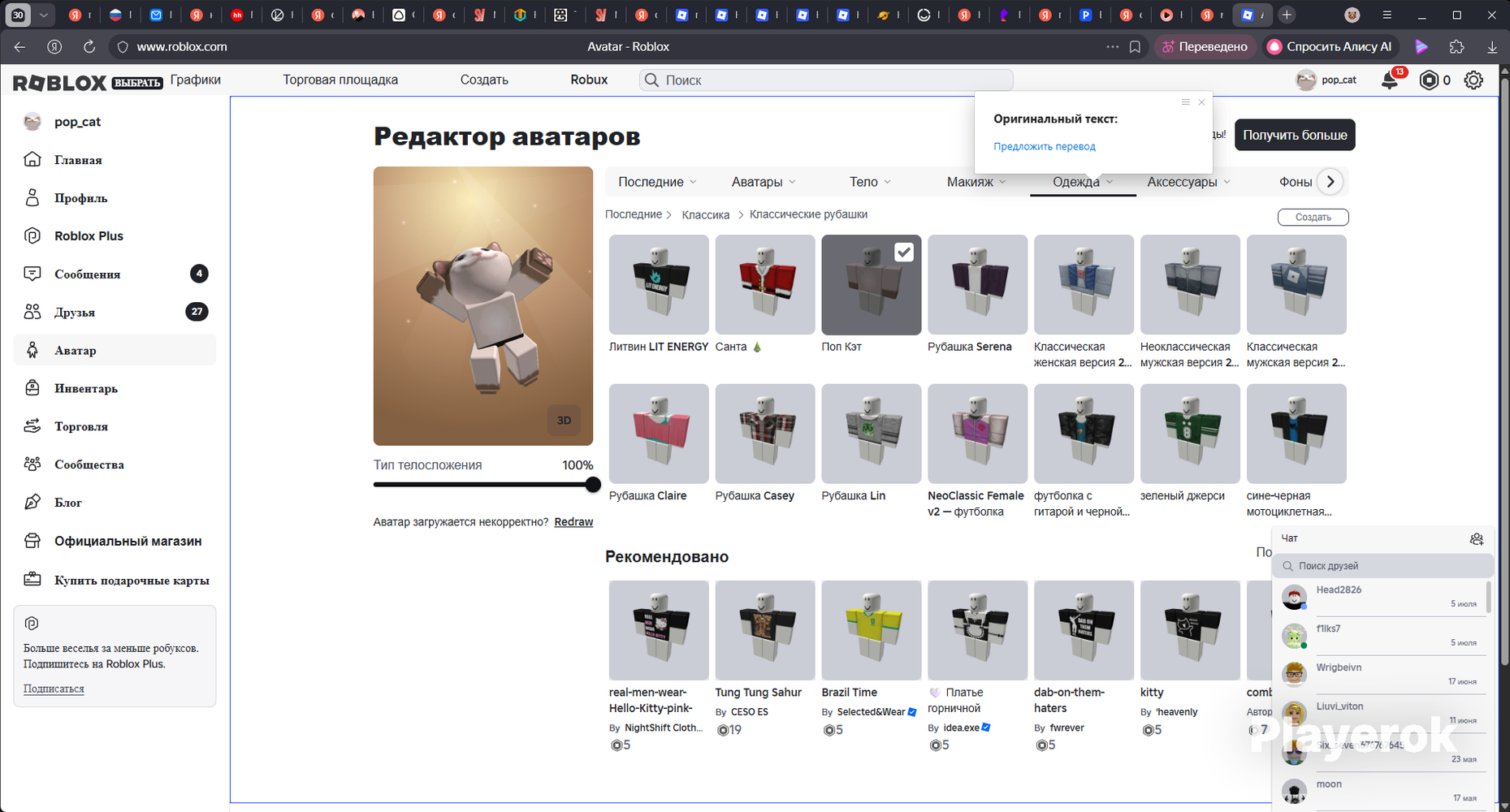1510x812 pixels.
Task: Open the Brazil Time recommended item
Action: pyautogui.click(x=871, y=630)
